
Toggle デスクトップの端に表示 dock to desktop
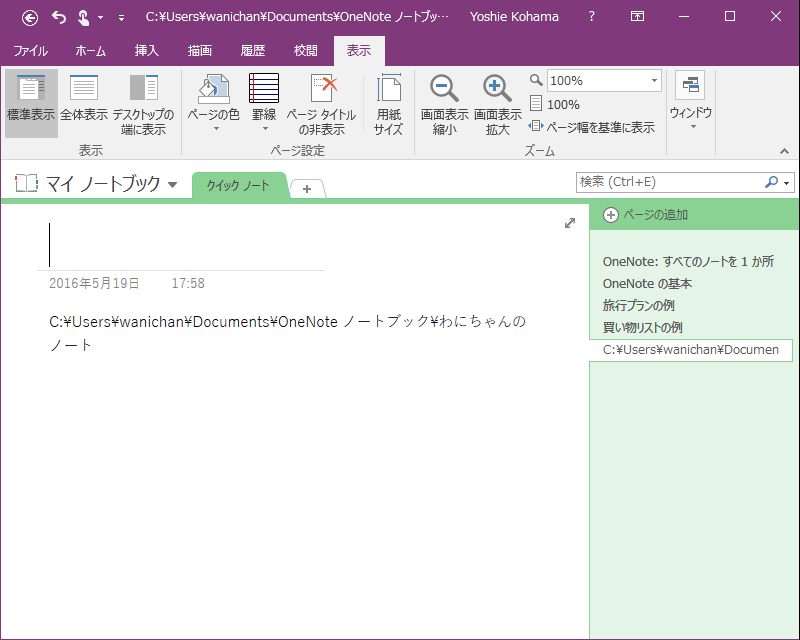coord(143,103)
